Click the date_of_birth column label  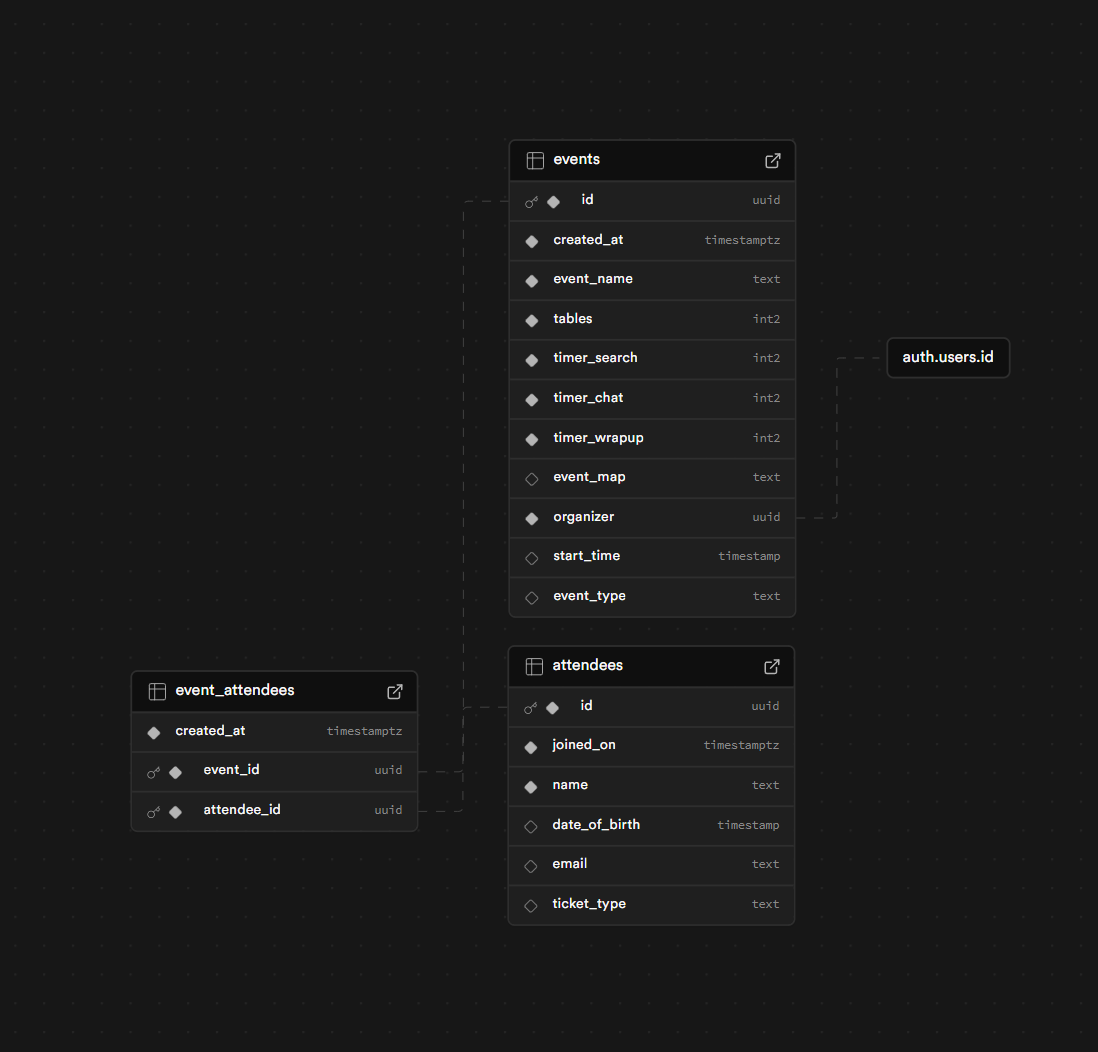point(596,825)
